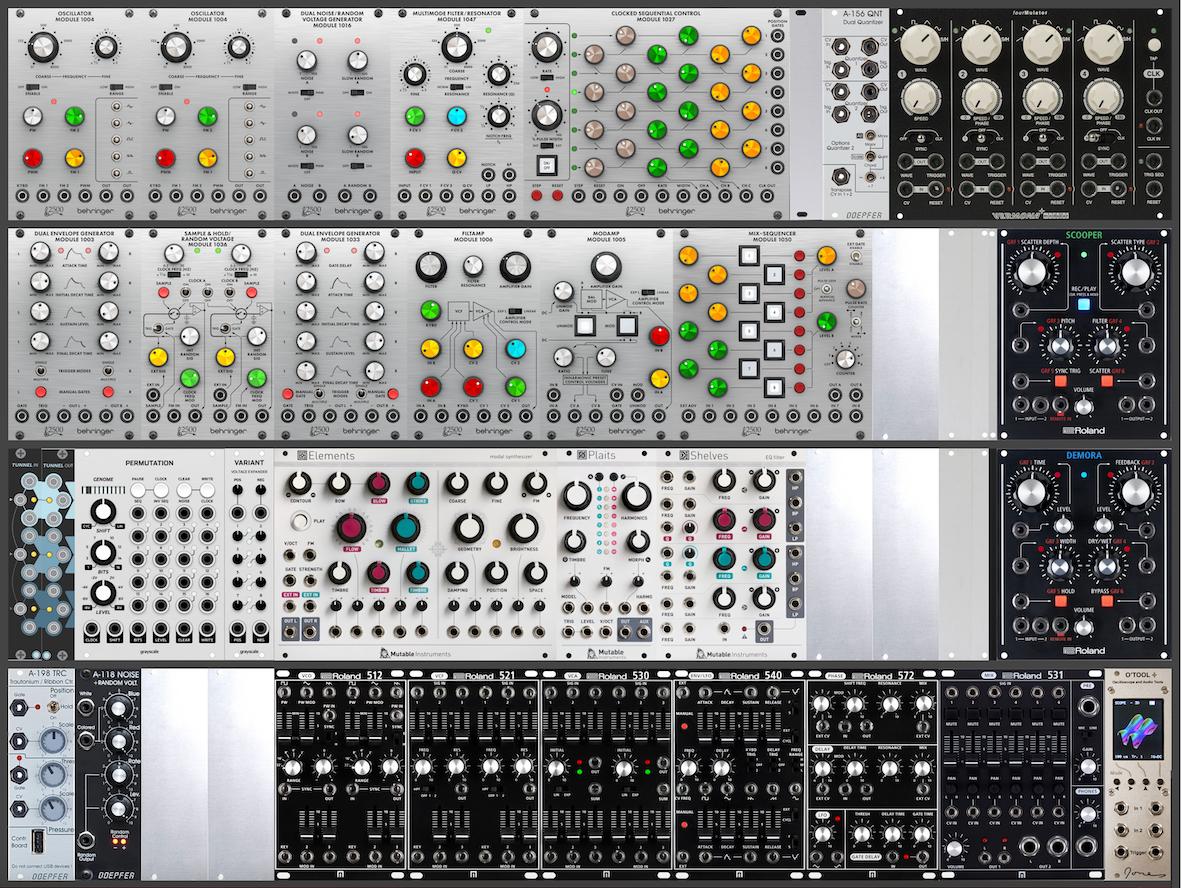Click the teal MALLET knob on Elements

pos(406,528)
